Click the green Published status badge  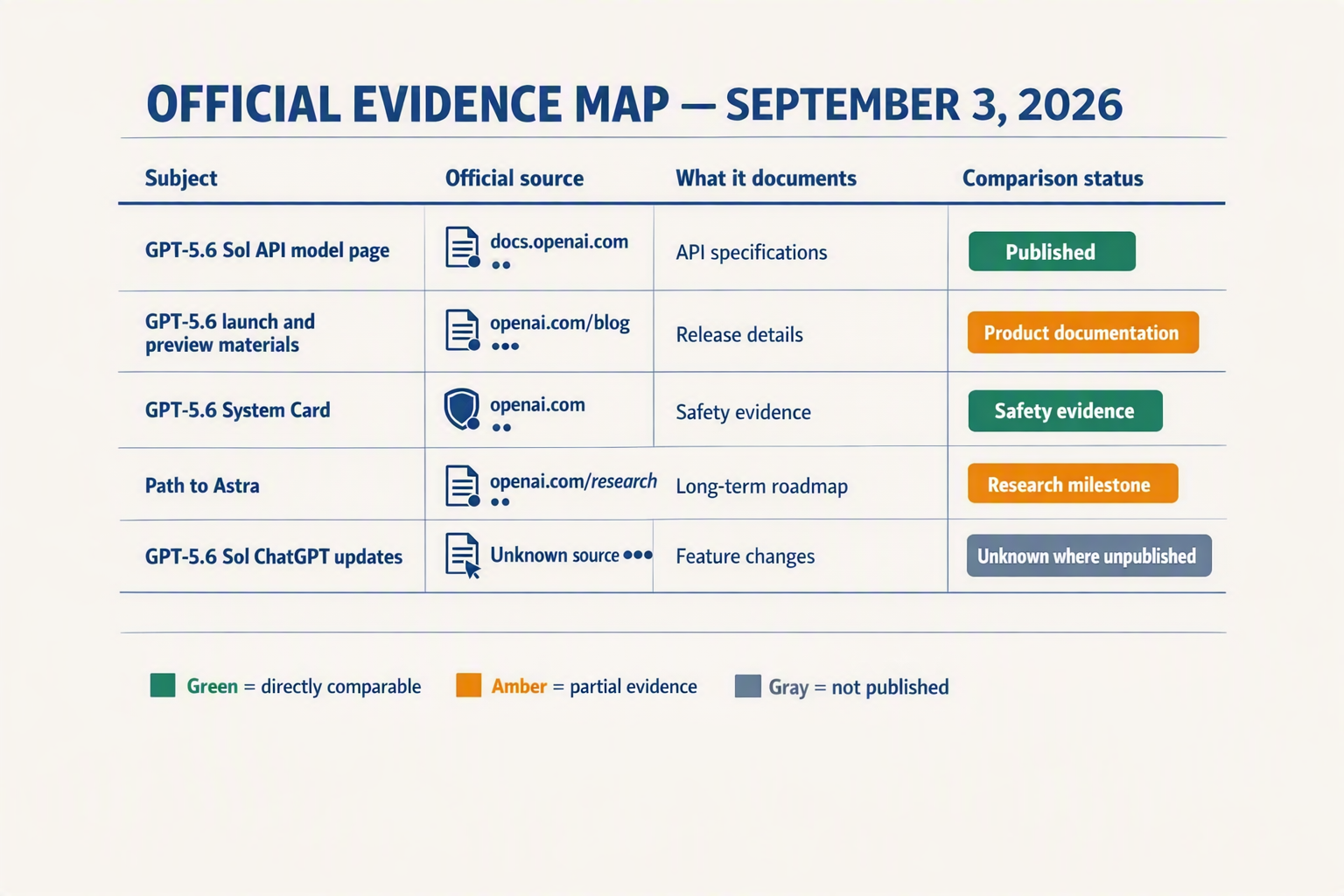[1052, 251]
